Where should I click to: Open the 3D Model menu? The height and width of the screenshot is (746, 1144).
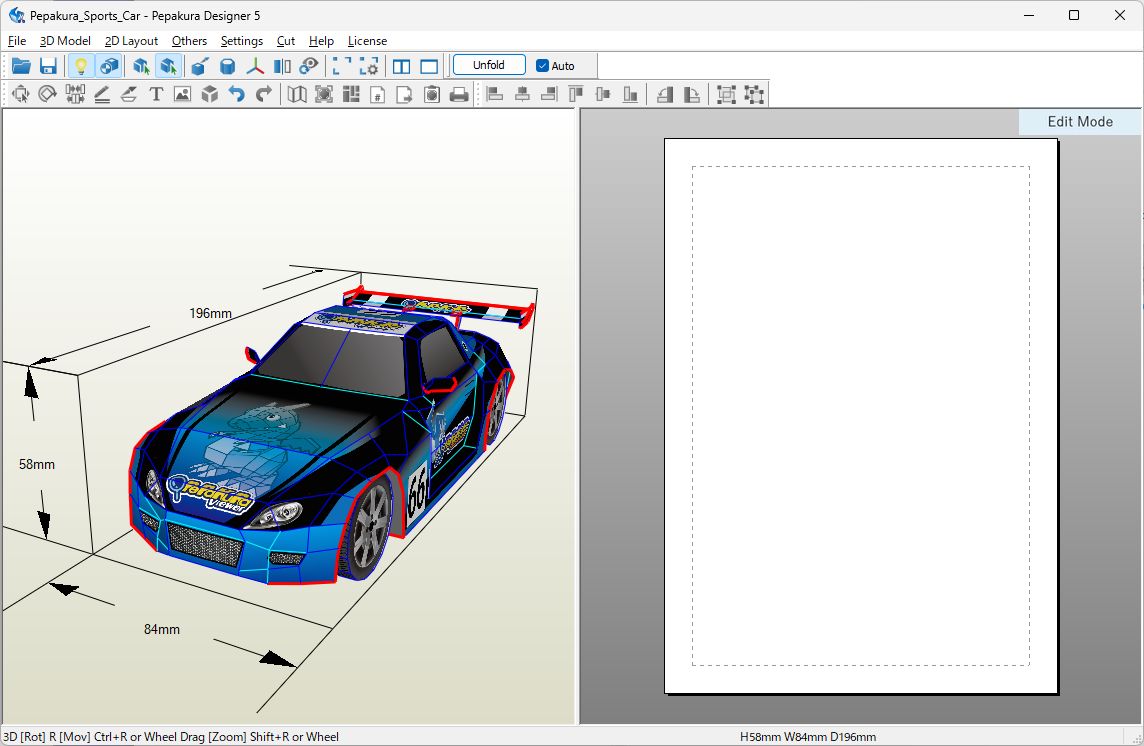pyautogui.click(x=64, y=41)
